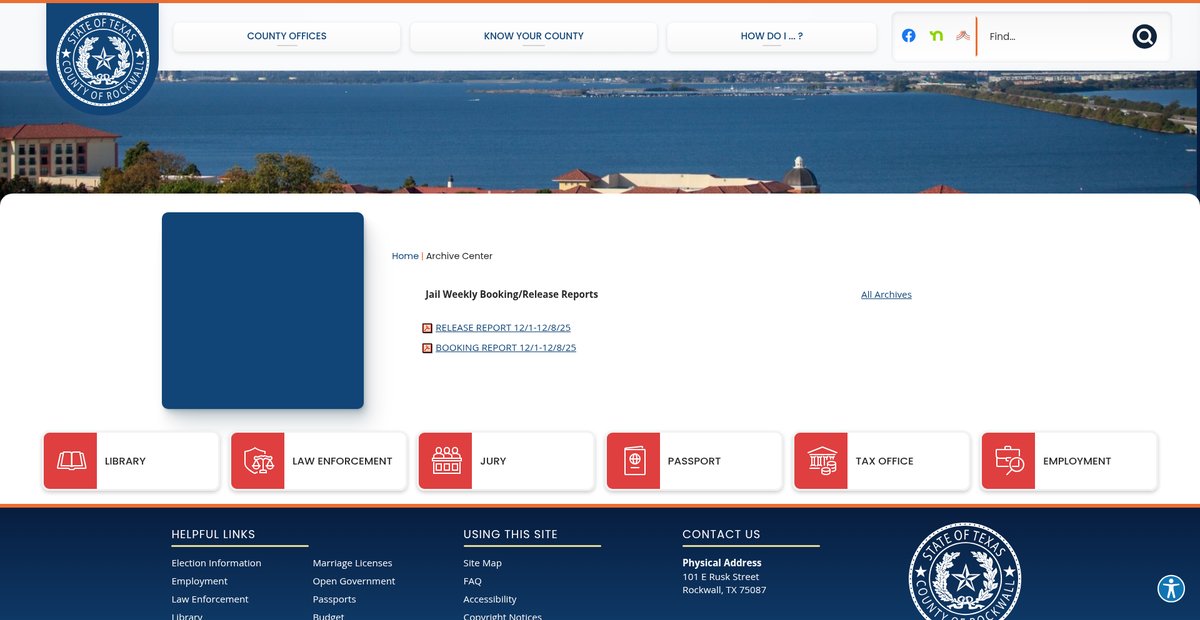
Task: Open the county Facebook page icon
Action: 908,36
